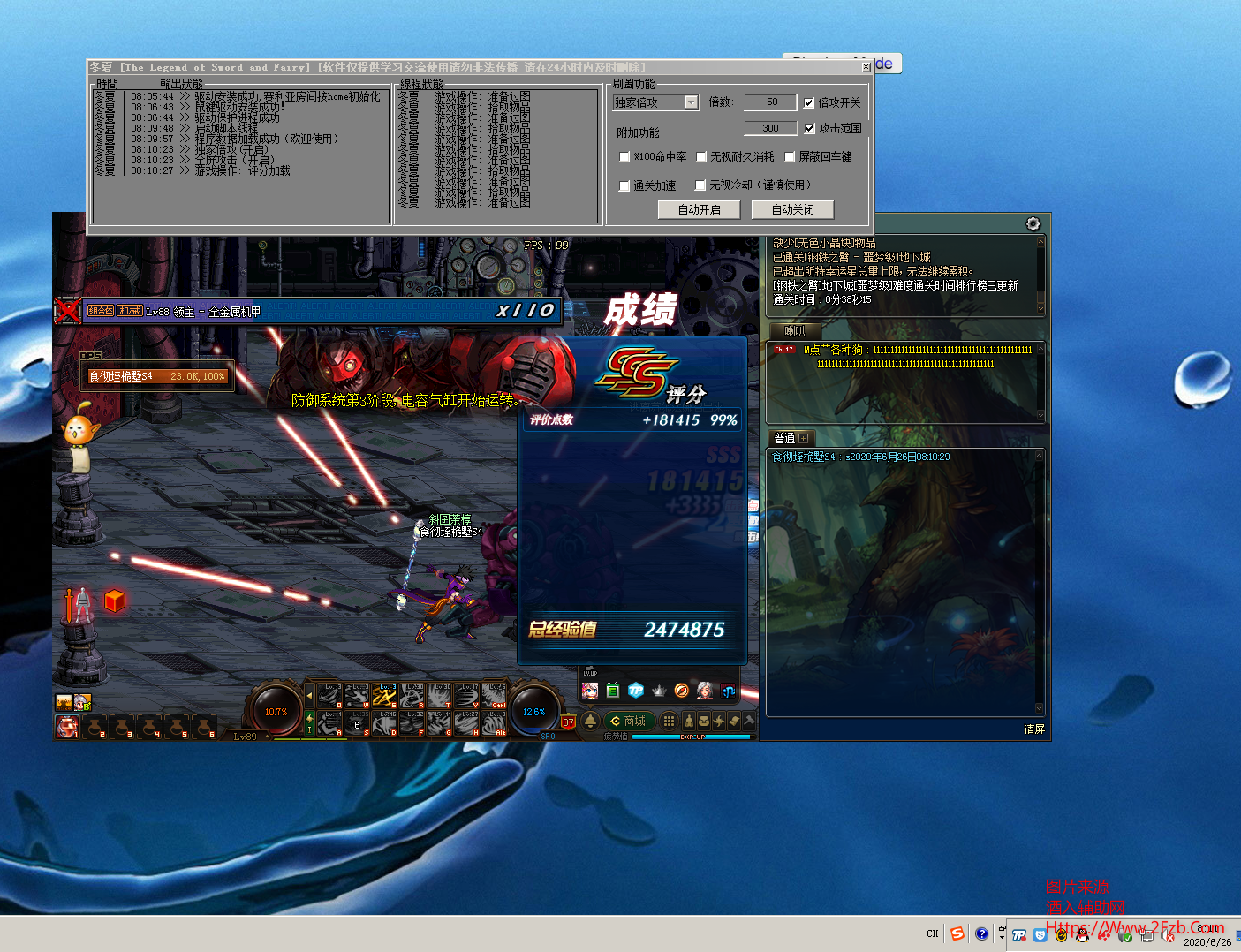Viewport: 1241px width, 952px height.
Task: Use the skill in the H slot
Action: (x=465, y=723)
